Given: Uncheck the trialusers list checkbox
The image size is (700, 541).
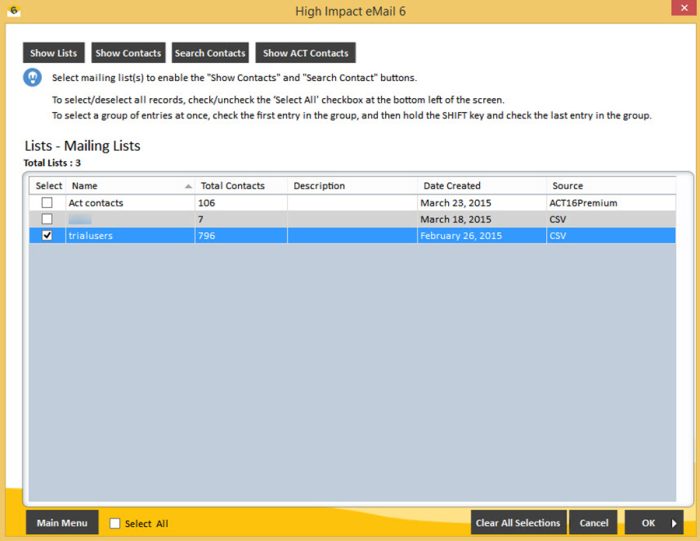Looking at the screenshot, I should click(x=47, y=235).
